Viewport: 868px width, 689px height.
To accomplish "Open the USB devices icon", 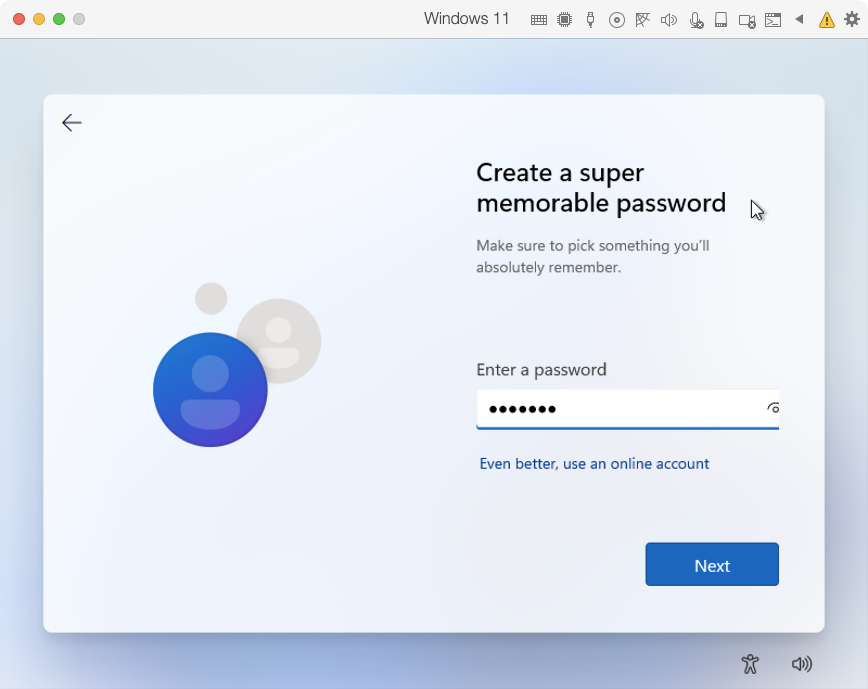I will [x=590, y=20].
